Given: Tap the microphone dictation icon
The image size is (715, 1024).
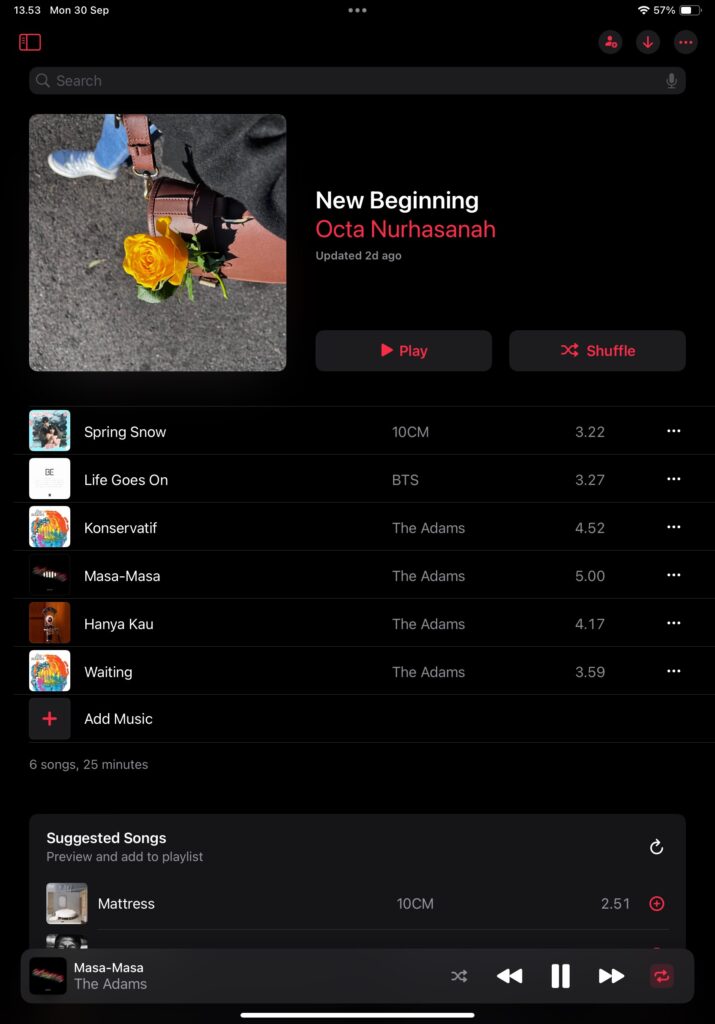Looking at the screenshot, I should click(x=671, y=81).
